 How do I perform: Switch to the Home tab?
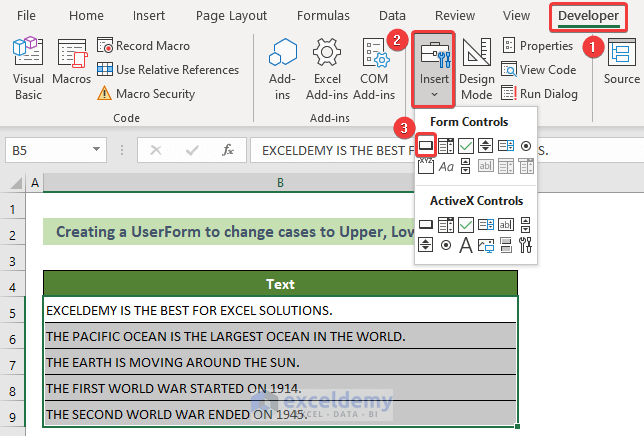click(x=86, y=16)
